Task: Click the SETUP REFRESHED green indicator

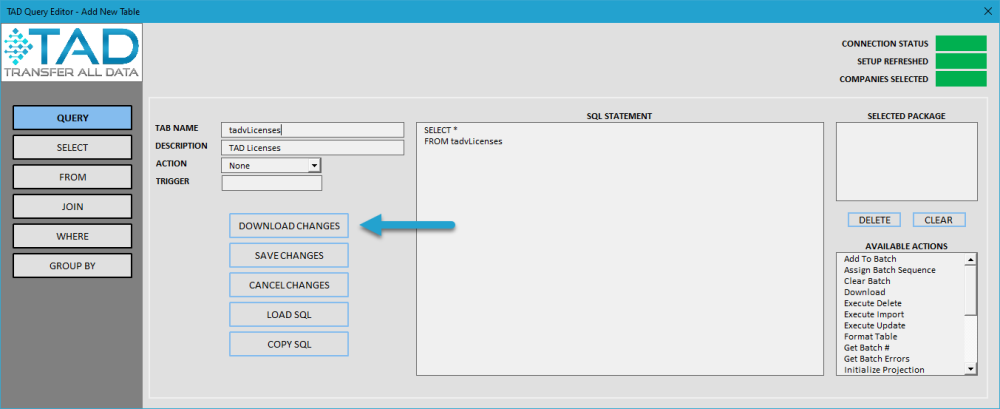Action: point(961,61)
